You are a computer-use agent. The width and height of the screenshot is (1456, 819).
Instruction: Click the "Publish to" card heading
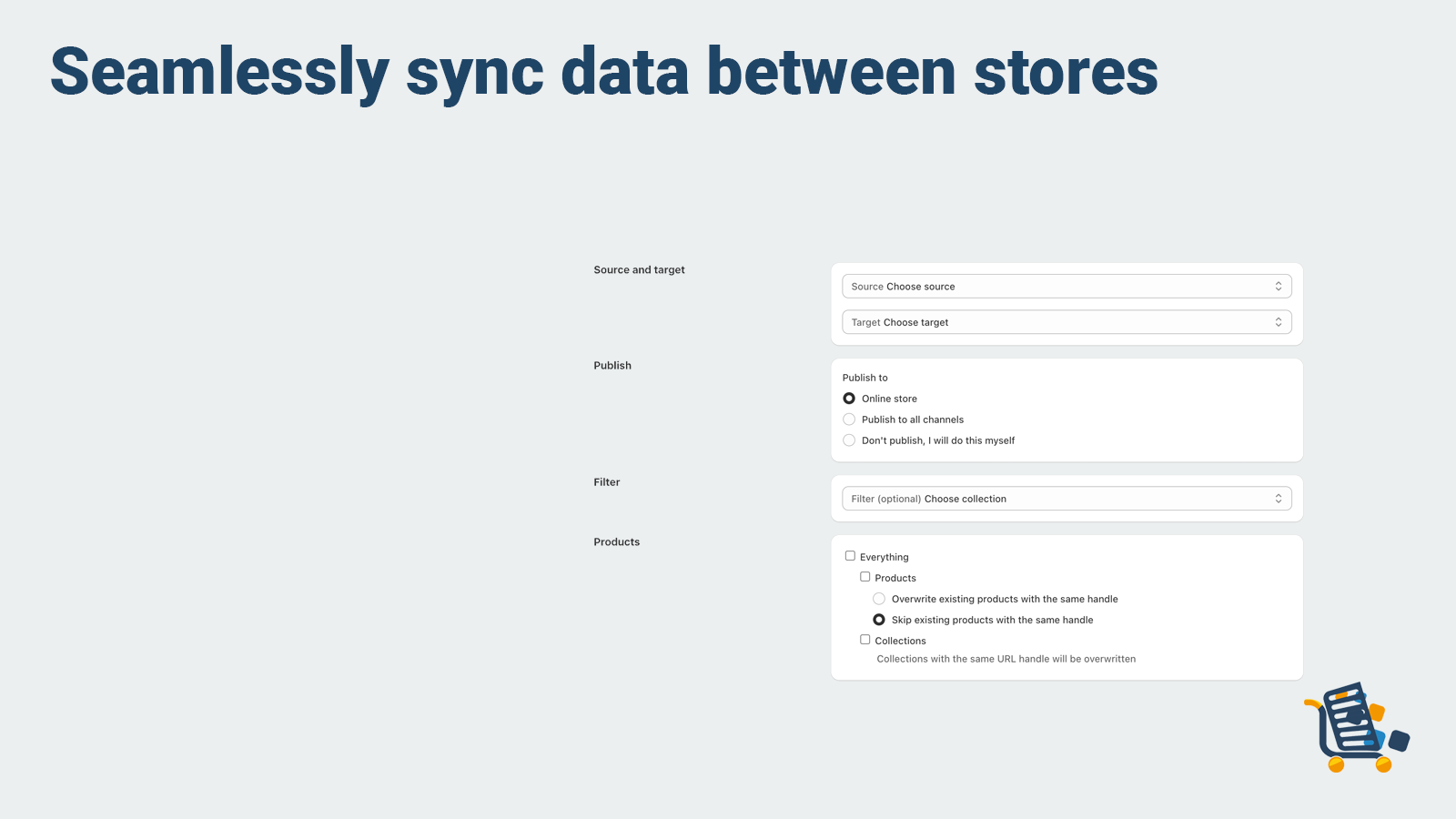pos(864,377)
